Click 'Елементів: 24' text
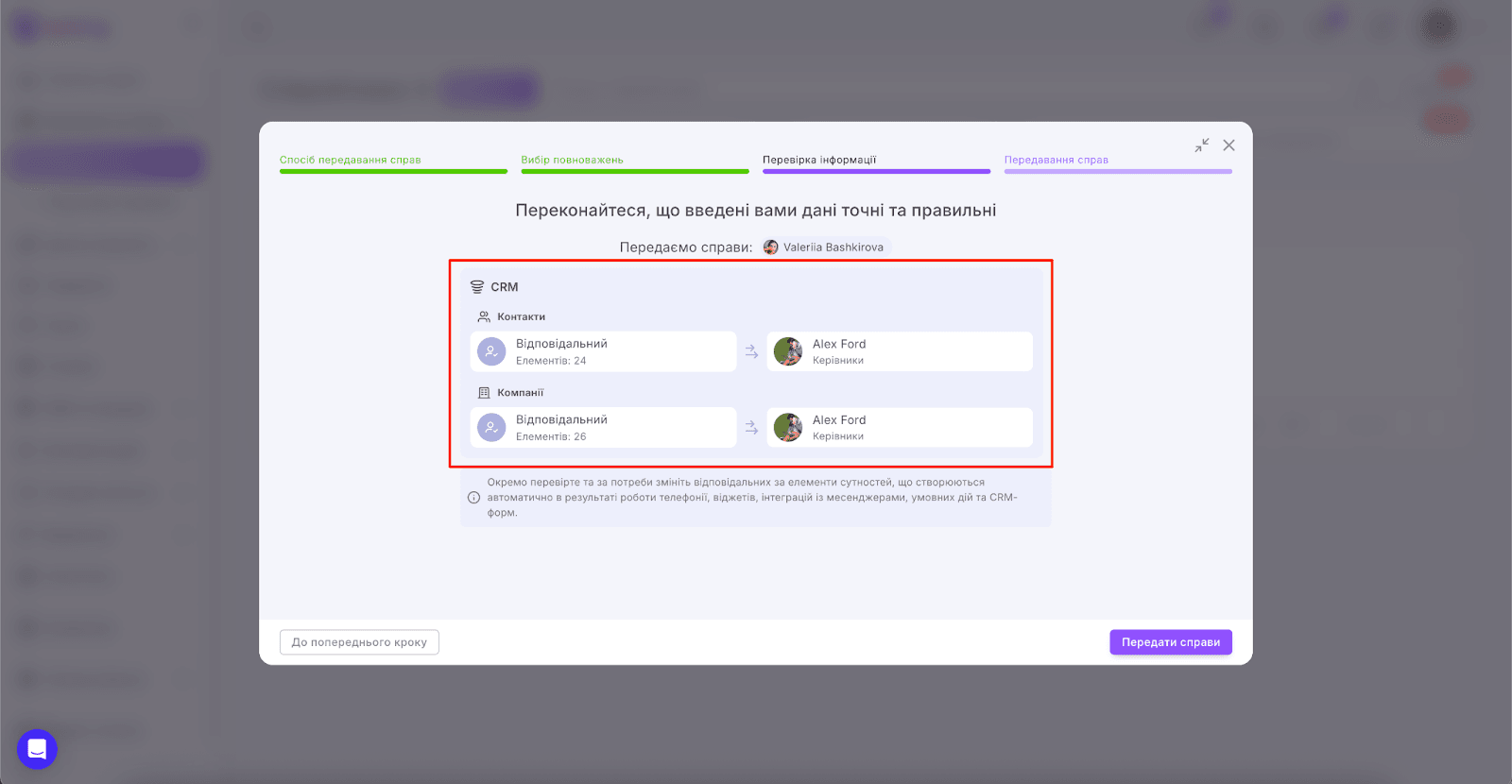The height and width of the screenshot is (784, 1512). coord(551,361)
